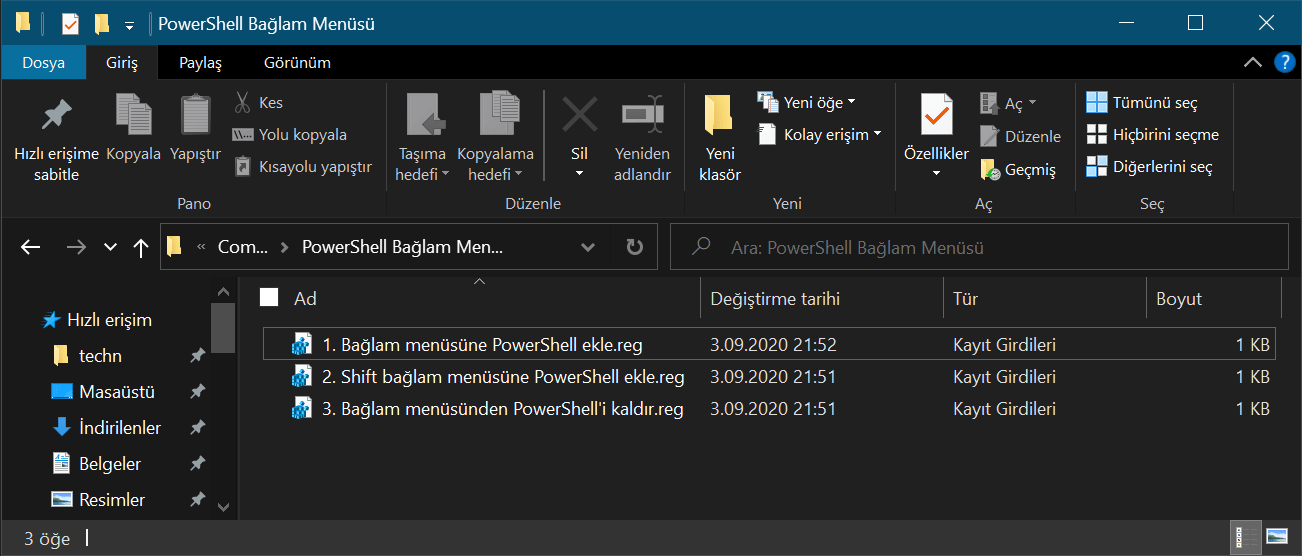The width and height of the screenshot is (1302, 556).
Task: Click Com... breadcrumb segment
Action: point(243,247)
